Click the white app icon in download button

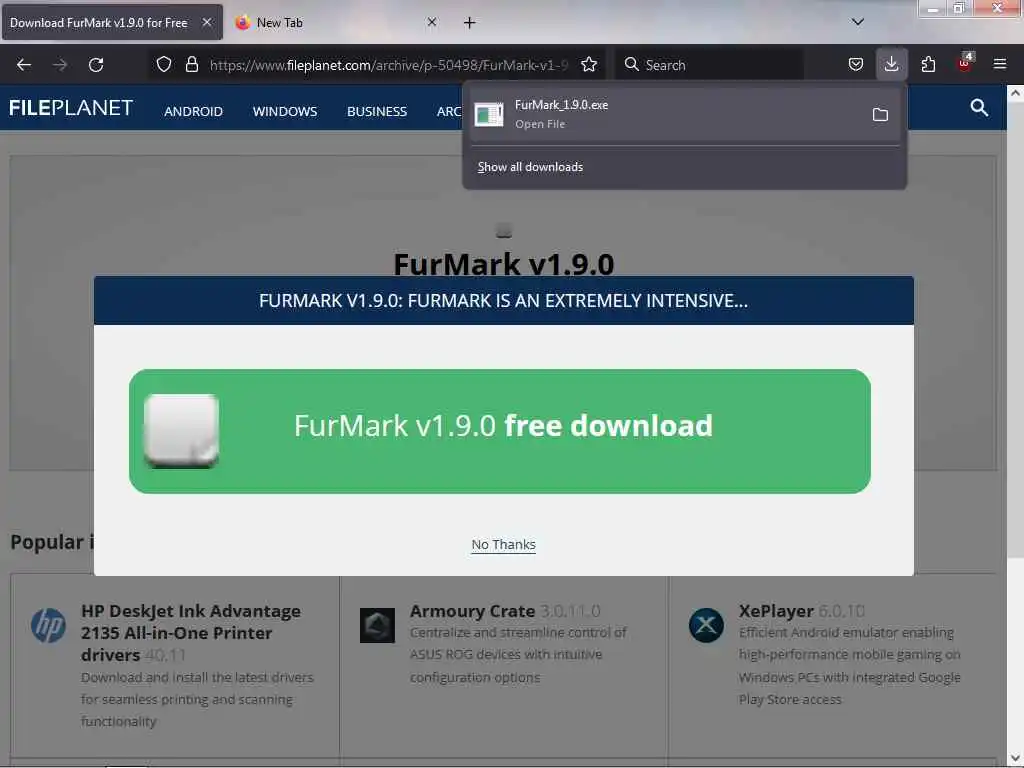[182, 431]
